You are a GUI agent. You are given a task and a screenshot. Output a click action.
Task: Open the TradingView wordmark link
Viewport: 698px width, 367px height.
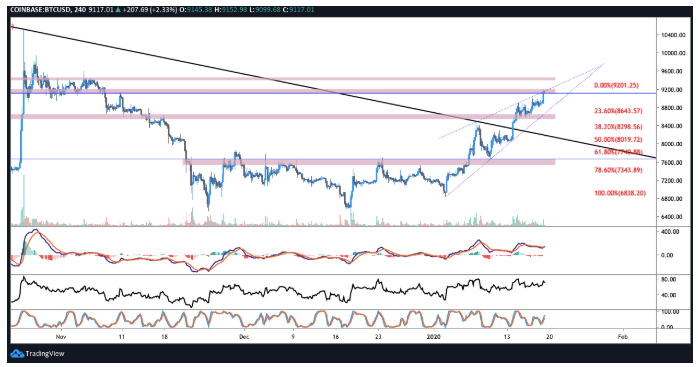point(45,354)
